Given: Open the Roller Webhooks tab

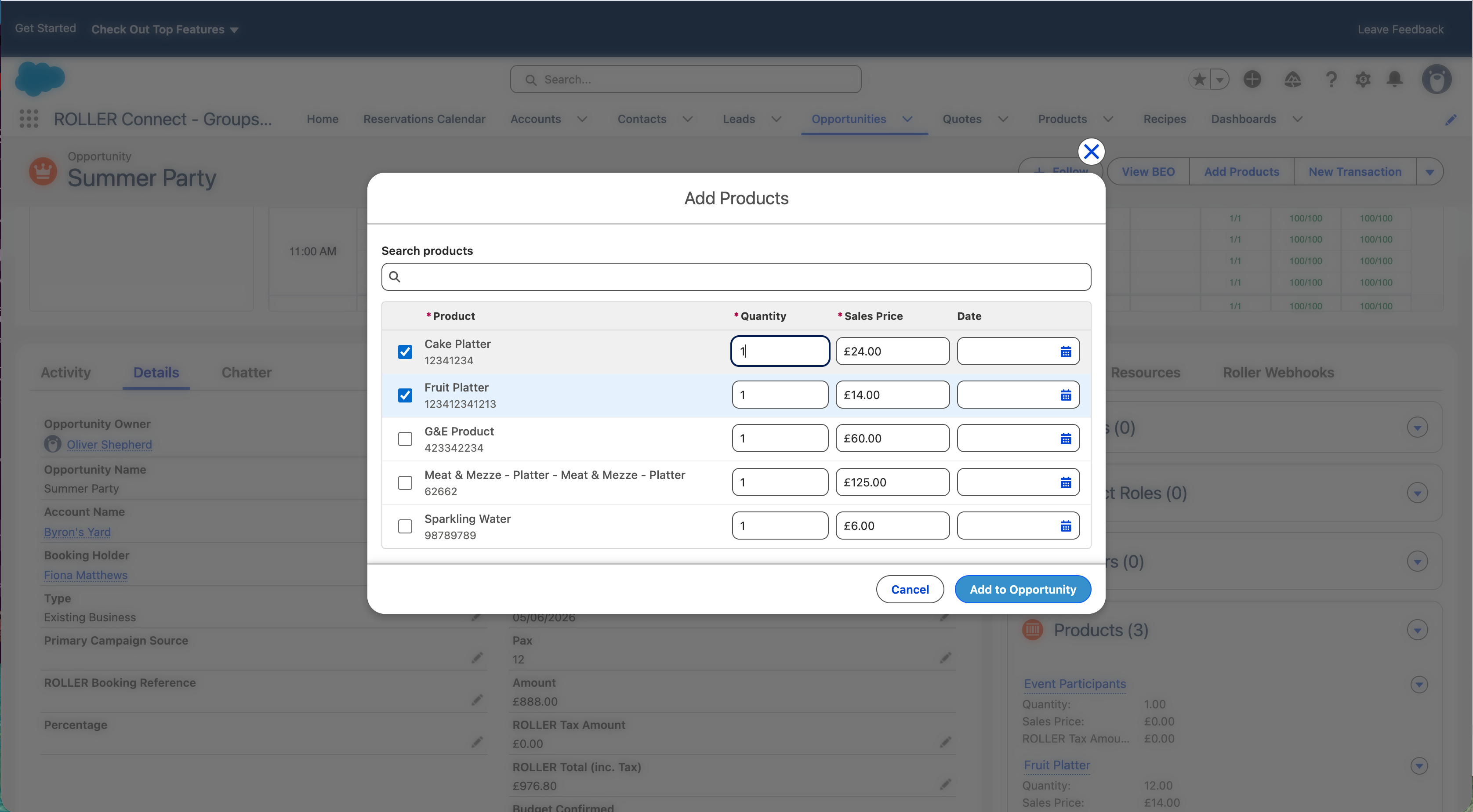Looking at the screenshot, I should pyautogui.click(x=1278, y=372).
